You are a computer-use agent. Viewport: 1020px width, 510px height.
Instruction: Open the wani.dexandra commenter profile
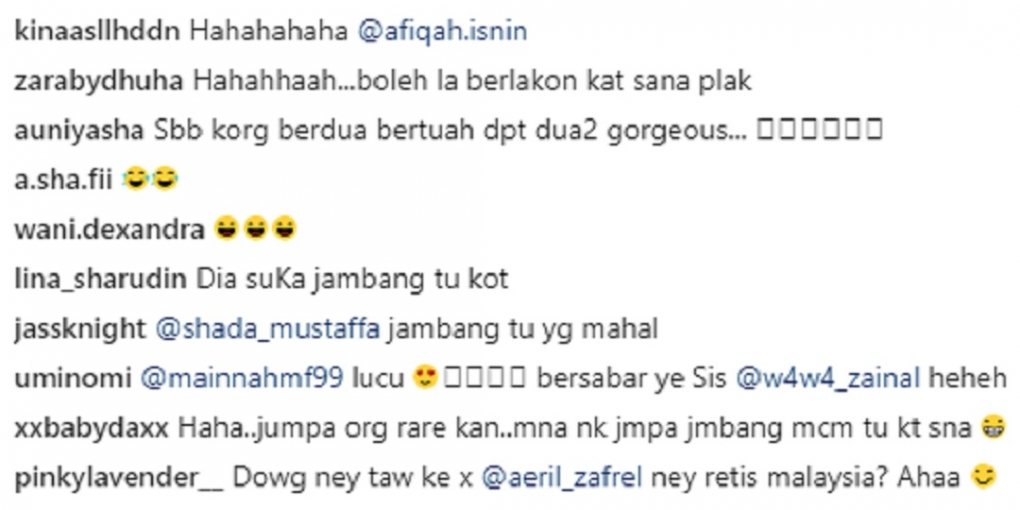pyautogui.click(x=109, y=230)
